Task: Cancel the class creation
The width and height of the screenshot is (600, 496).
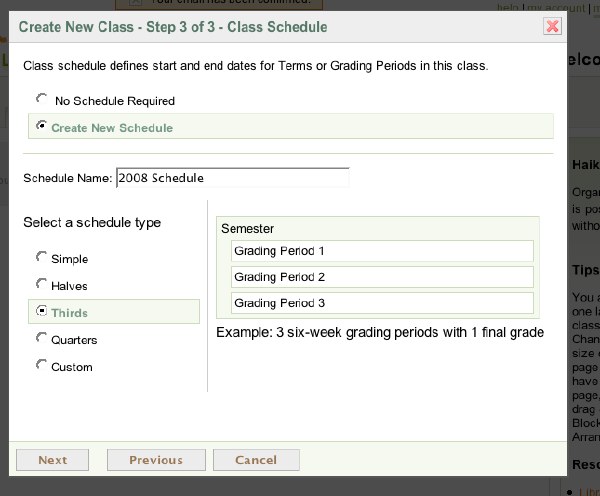Action: pyautogui.click(x=256, y=460)
